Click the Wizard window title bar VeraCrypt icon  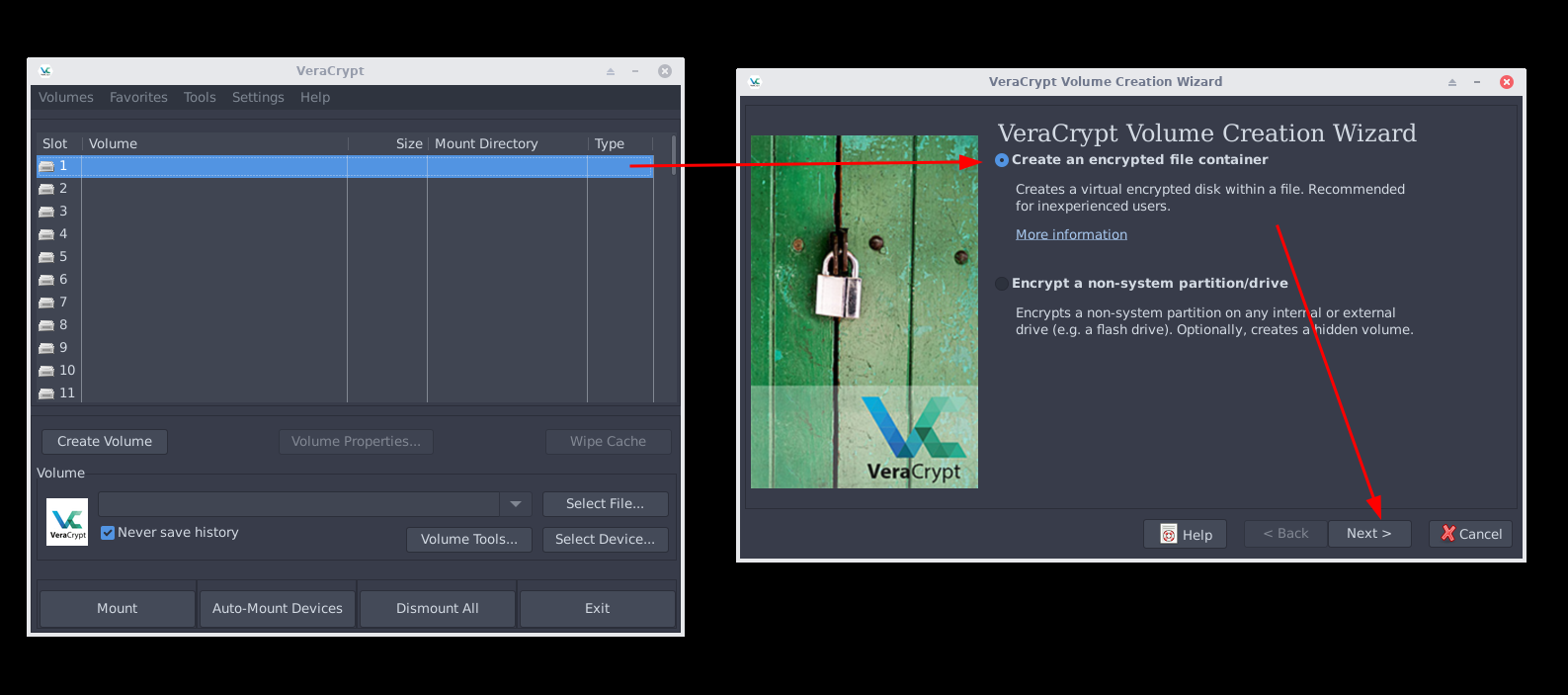point(755,82)
